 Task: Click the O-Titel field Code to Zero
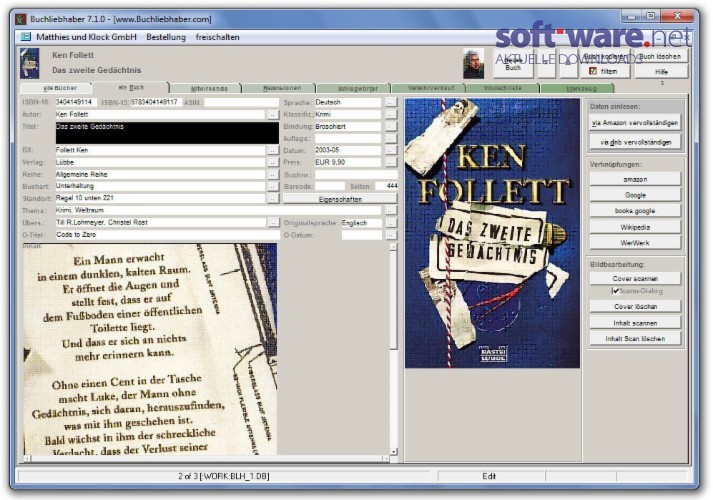pyautogui.click(x=167, y=235)
